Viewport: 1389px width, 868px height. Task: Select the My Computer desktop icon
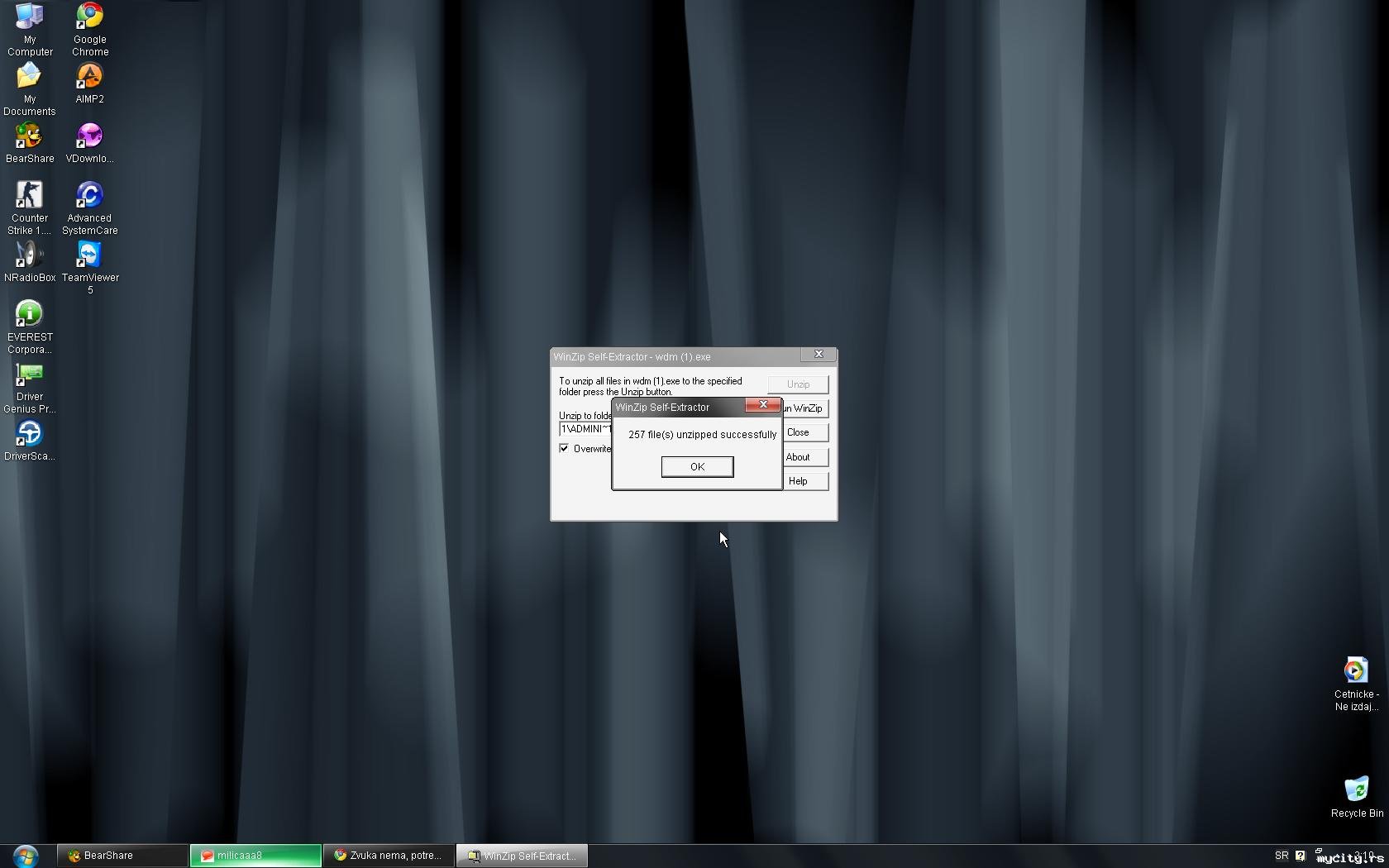(x=30, y=30)
